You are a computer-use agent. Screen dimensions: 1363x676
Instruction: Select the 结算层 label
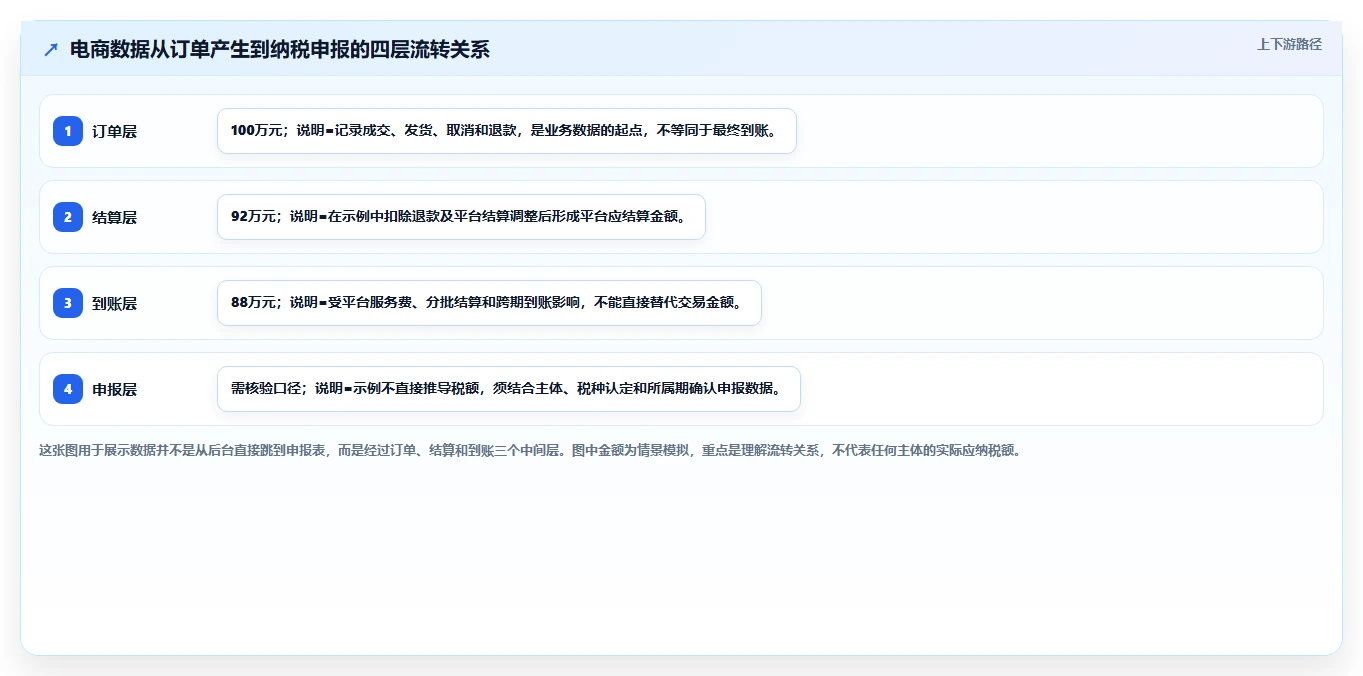point(114,217)
